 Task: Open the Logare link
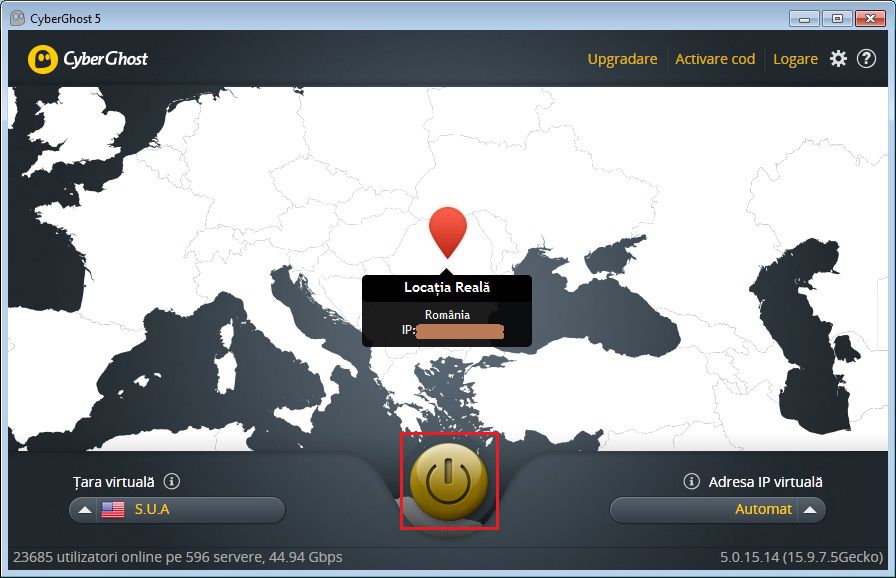795,59
